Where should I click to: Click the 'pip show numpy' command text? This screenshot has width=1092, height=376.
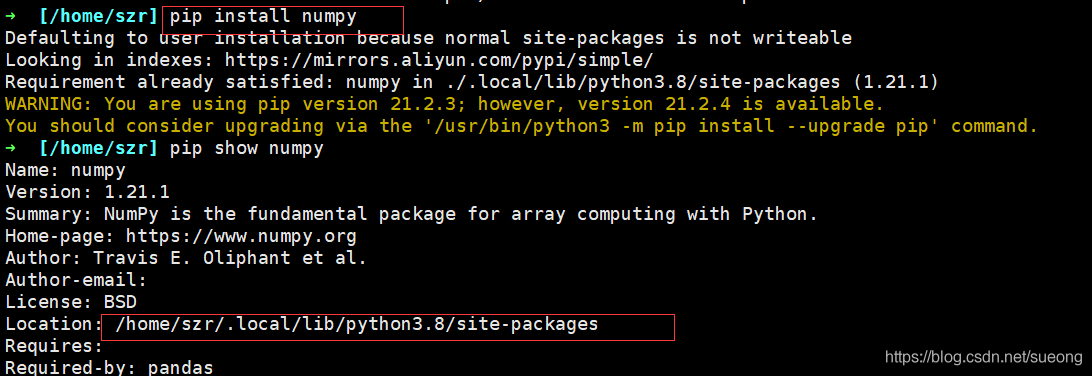point(247,148)
